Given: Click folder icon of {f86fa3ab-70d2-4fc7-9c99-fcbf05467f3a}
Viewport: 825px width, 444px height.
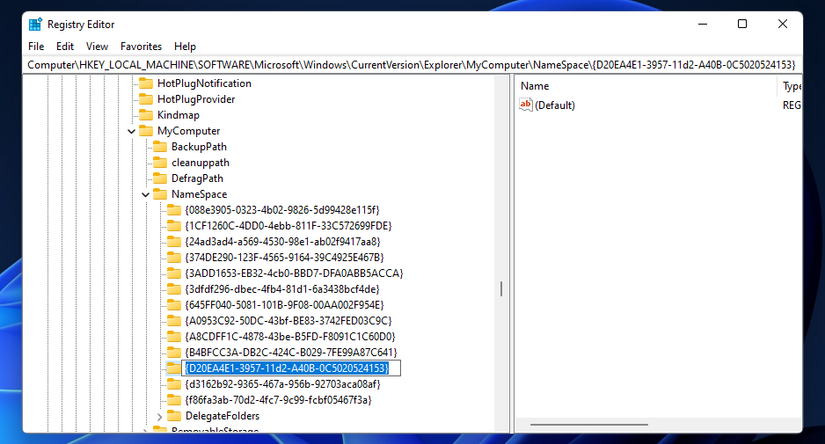Looking at the screenshot, I should coord(174,400).
